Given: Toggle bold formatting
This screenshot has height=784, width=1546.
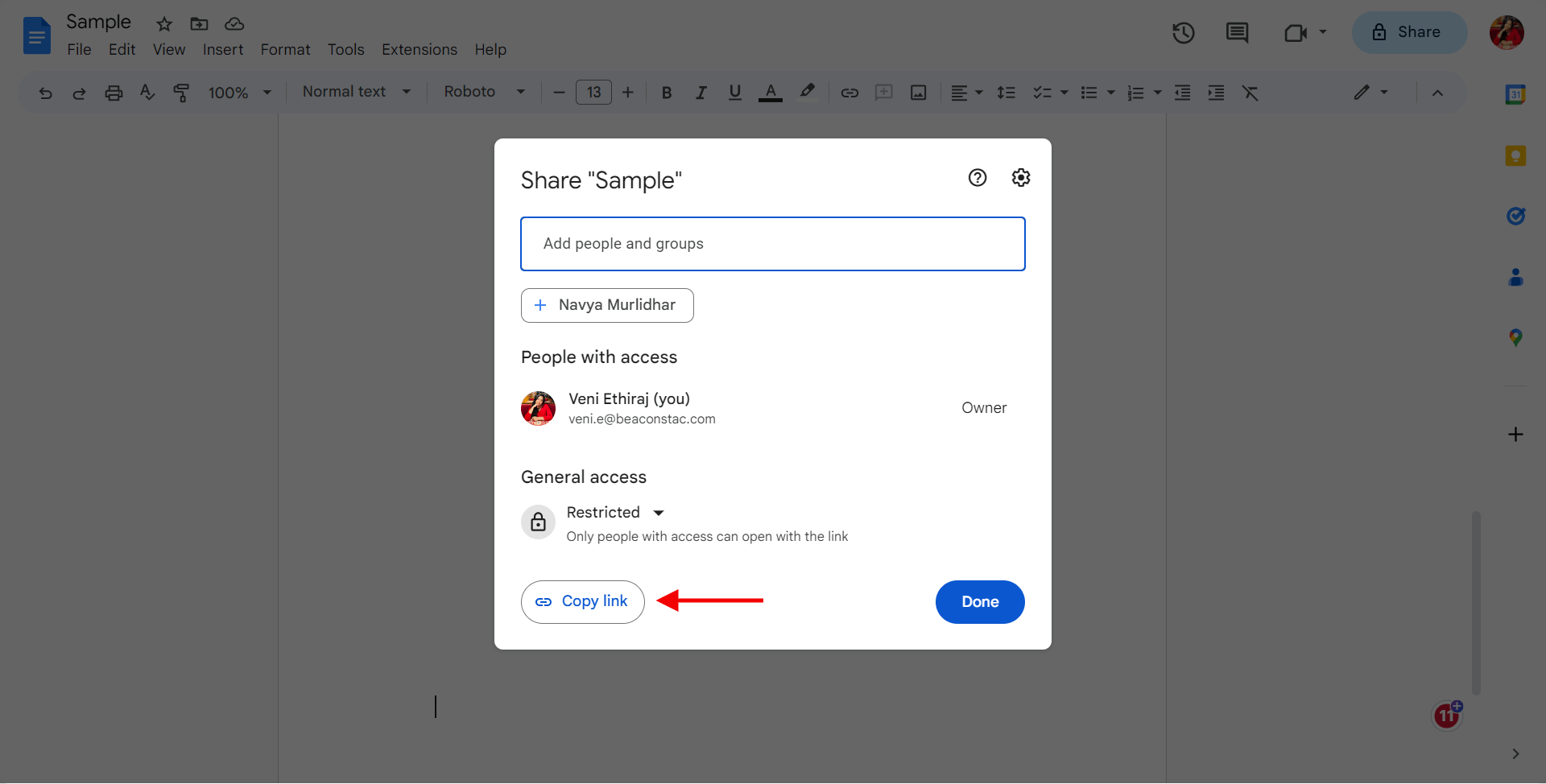Looking at the screenshot, I should tap(667, 93).
